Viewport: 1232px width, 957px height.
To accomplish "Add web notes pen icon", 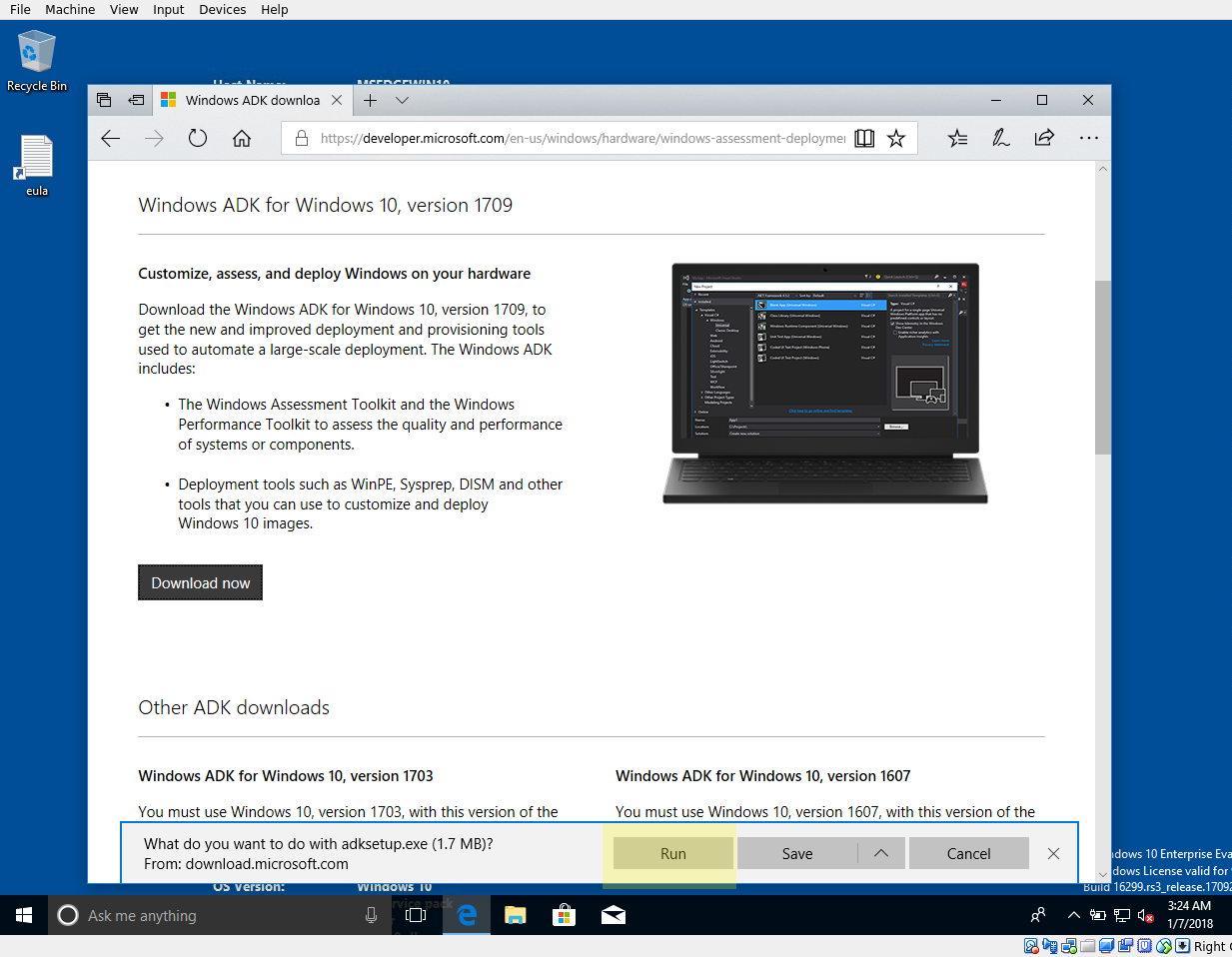I will tap(1000, 139).
